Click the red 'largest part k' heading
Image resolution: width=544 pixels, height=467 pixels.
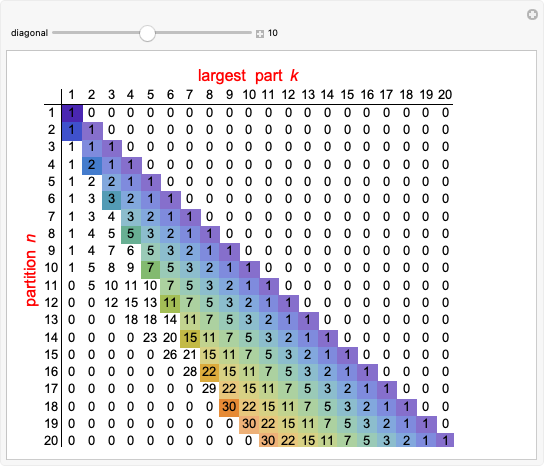point(248,75)
